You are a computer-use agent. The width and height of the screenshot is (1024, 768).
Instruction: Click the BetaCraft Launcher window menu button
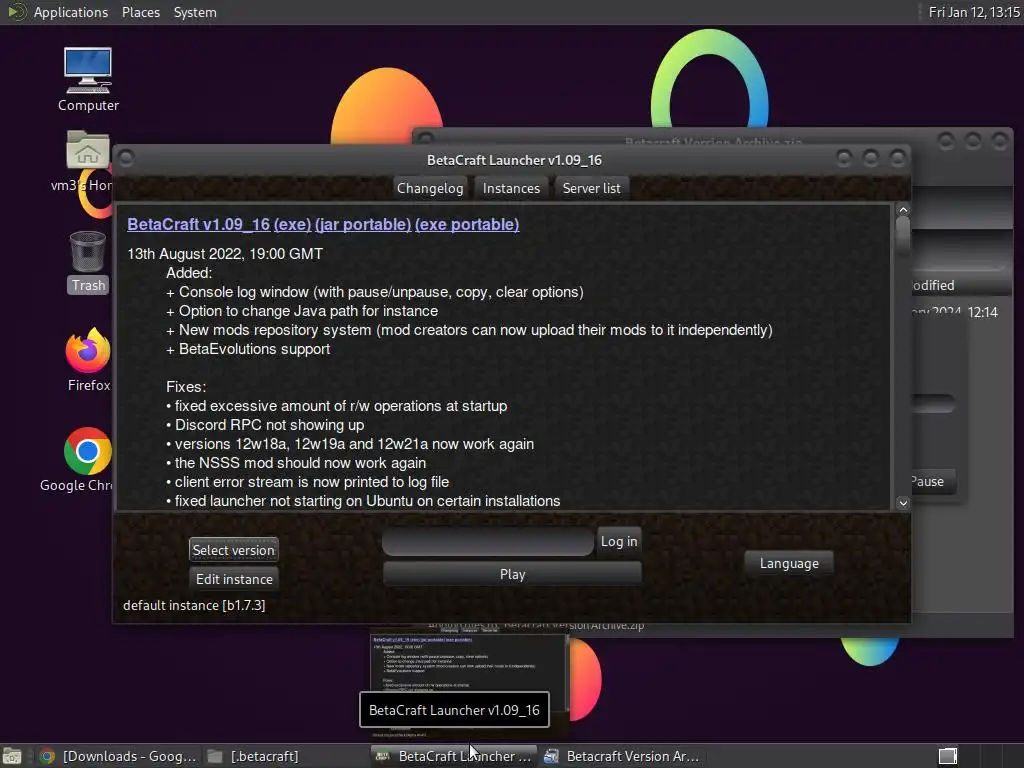127,158
